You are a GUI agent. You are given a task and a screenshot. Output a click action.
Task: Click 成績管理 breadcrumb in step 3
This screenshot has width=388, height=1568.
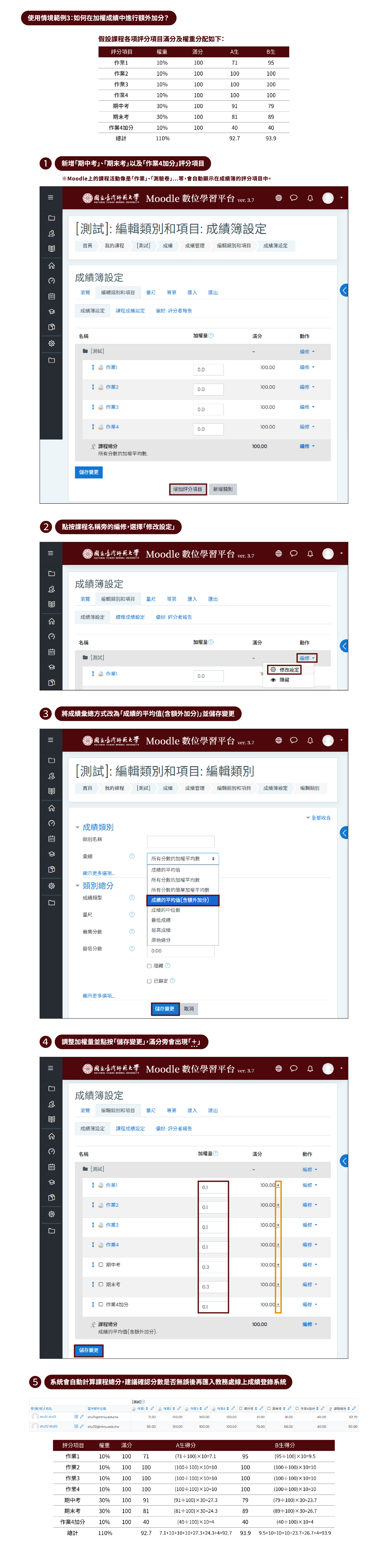195,788
